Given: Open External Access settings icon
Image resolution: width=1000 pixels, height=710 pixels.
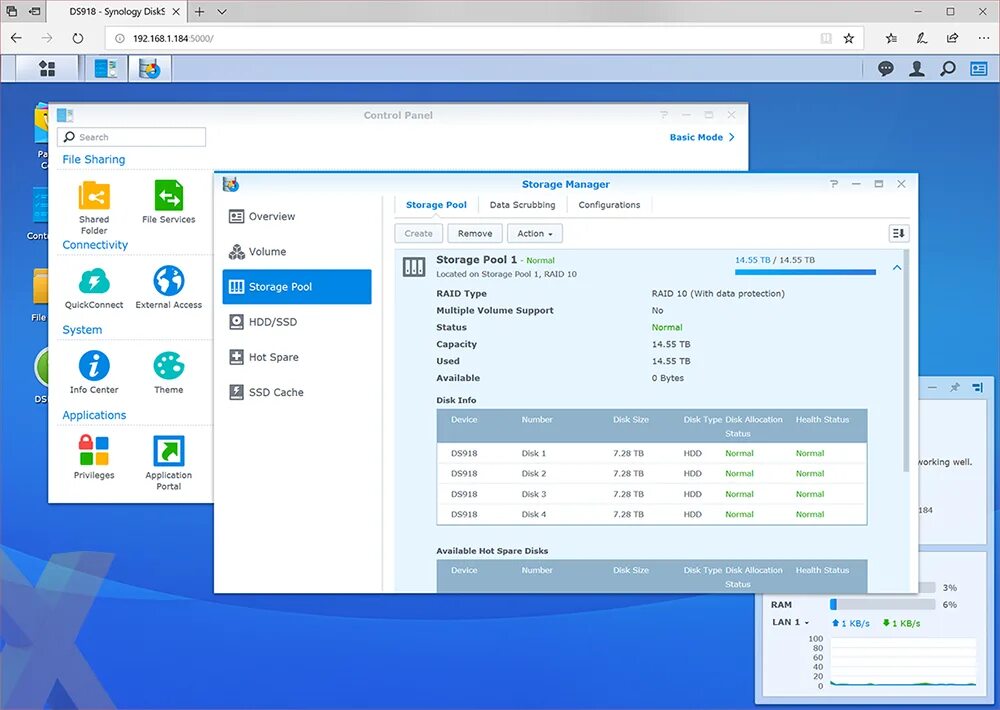Looking at the screenshot, I should coord(168,287).
